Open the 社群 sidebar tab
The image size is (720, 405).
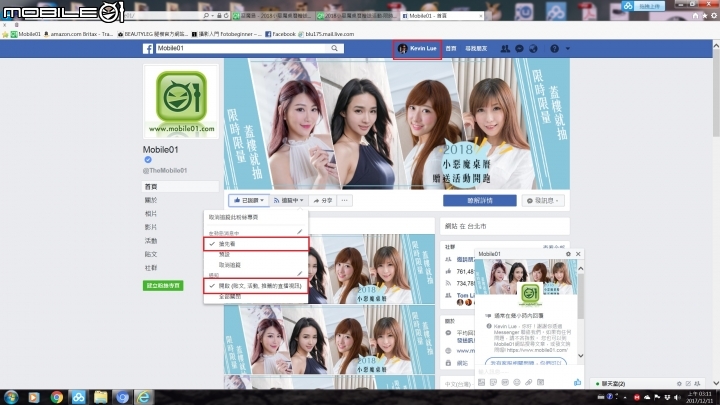[151, 268]
